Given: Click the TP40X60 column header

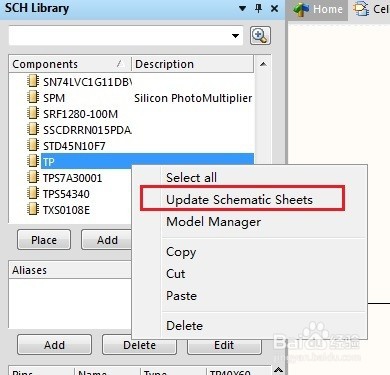Looking at the screenshot, I should pyautogui.click(x=239, y=371).
